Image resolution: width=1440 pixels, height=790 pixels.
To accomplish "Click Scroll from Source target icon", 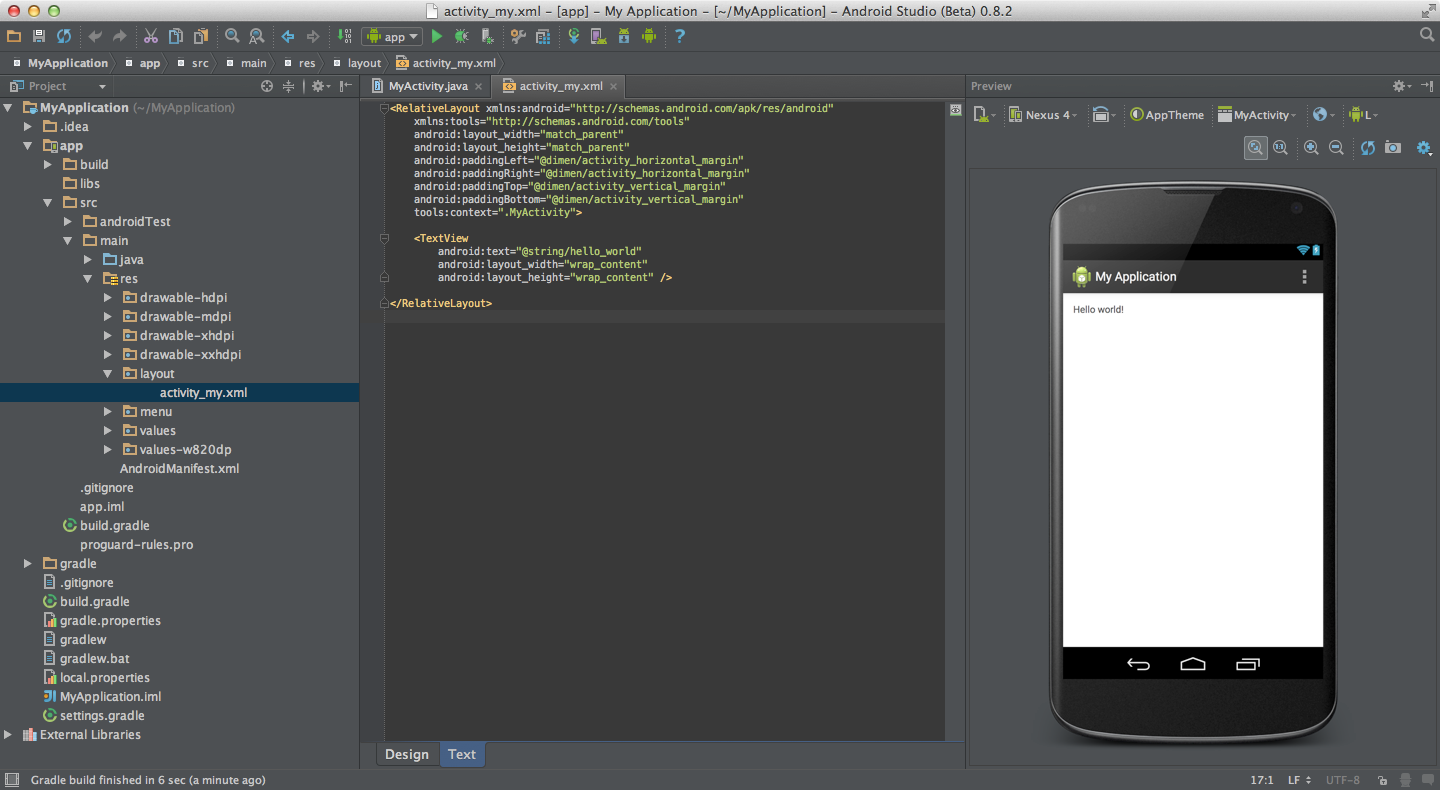I will tap(267, 86).
